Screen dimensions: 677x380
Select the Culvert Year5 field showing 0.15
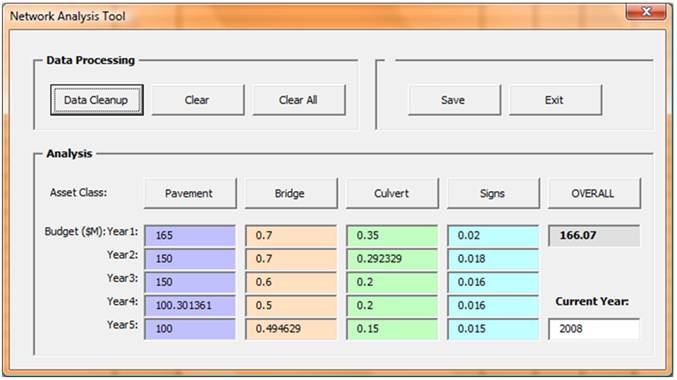click(x=392, y=329)
